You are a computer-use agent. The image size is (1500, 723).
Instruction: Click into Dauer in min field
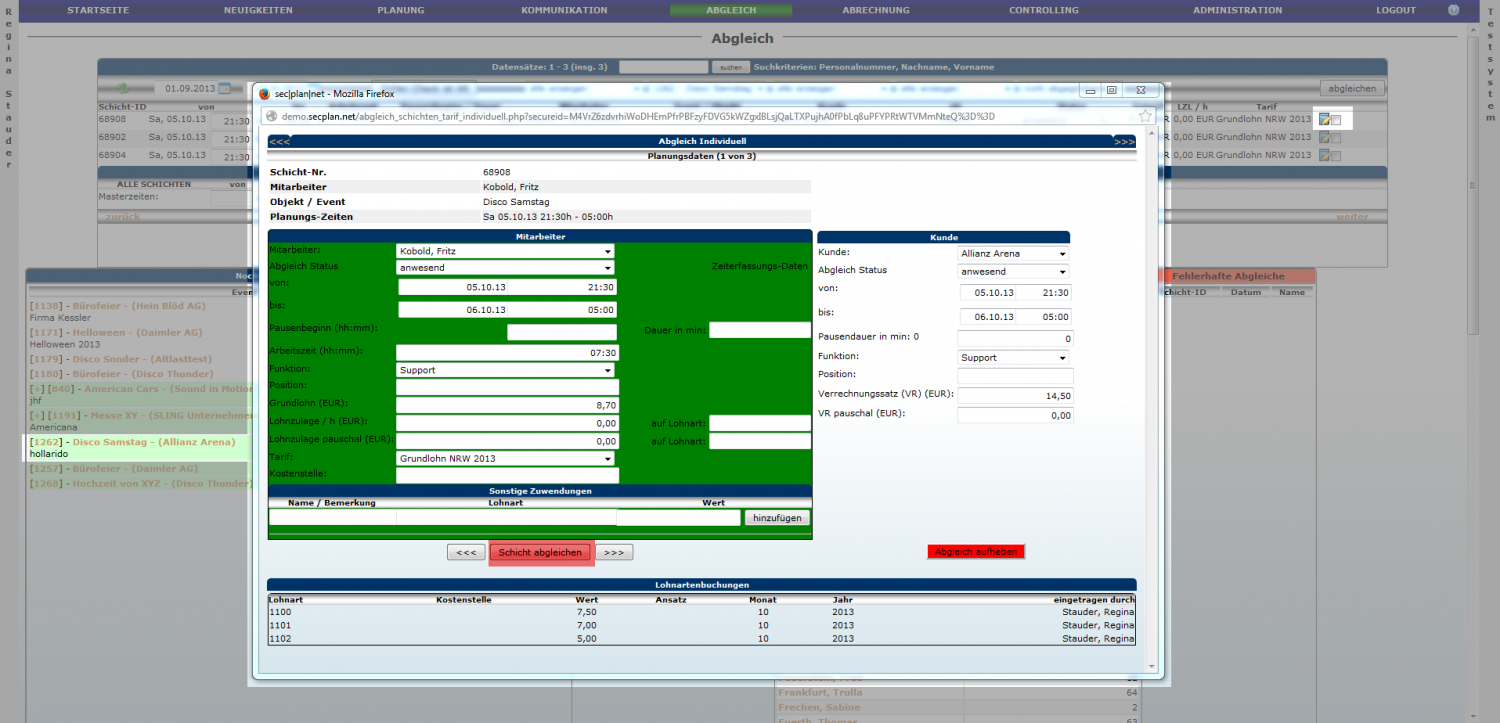[x=760, y=330]
